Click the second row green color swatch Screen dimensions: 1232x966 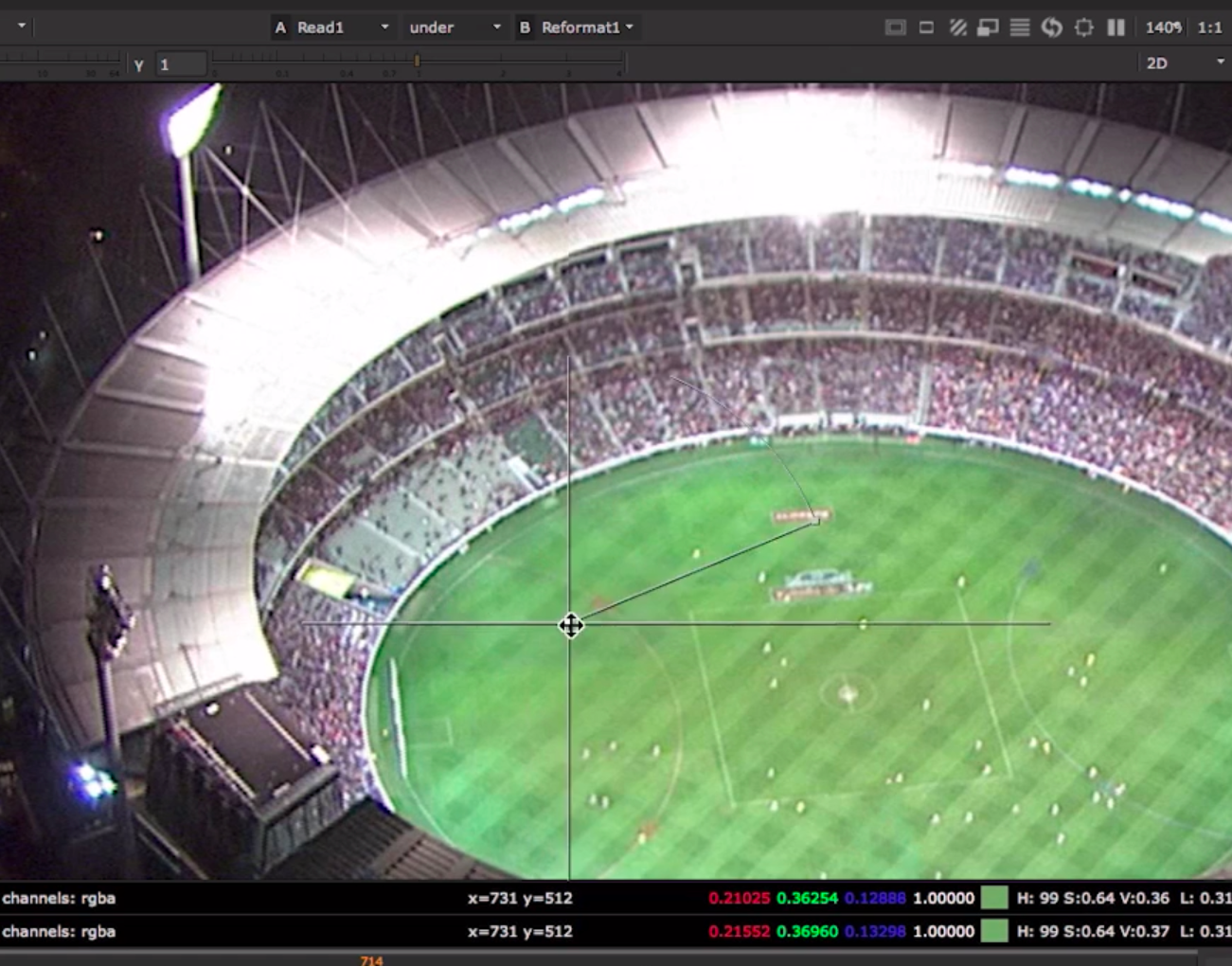click(994, 931)
